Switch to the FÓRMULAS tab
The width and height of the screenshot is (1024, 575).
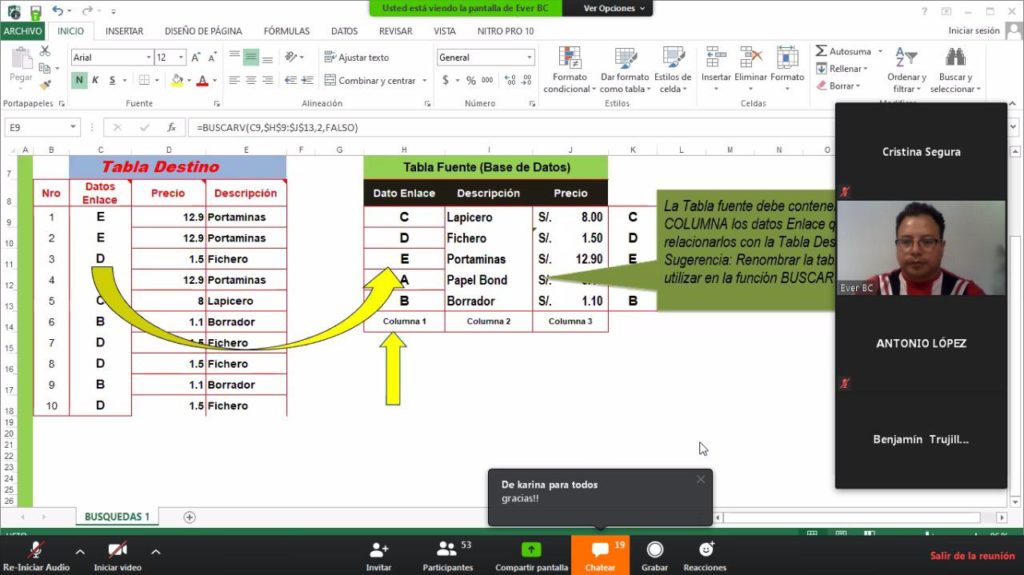[x=287, y=31]
